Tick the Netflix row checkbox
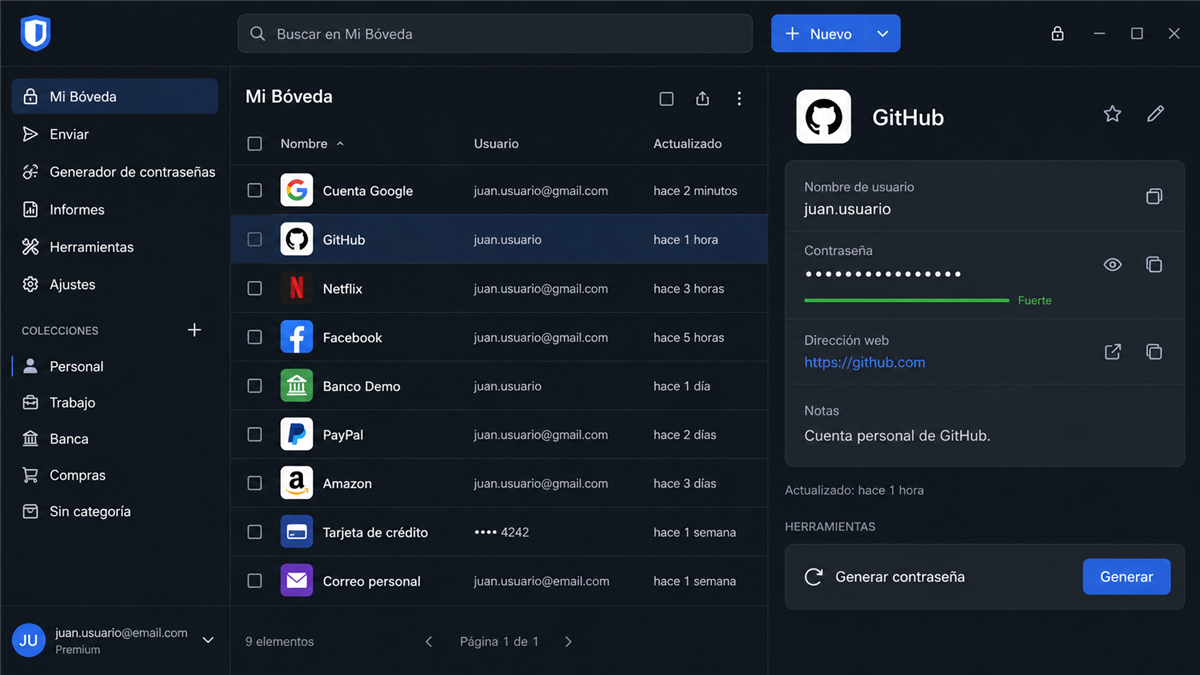This screenshot has width=1200, height=675. pyautogui.click(x=255, y=288)
